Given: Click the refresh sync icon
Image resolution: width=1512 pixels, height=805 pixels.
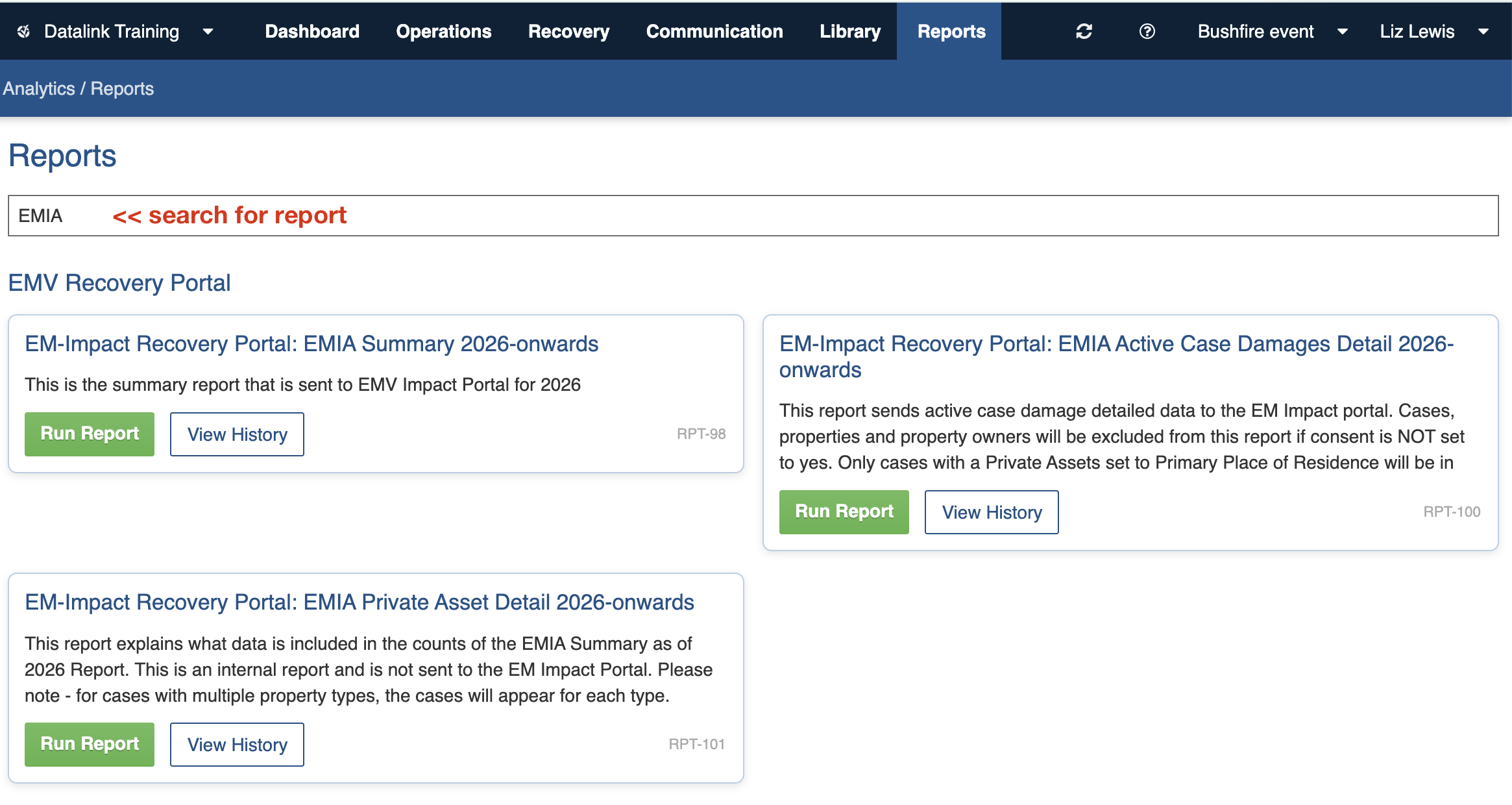Looking at the screenshot, I should click(1084, 31).
